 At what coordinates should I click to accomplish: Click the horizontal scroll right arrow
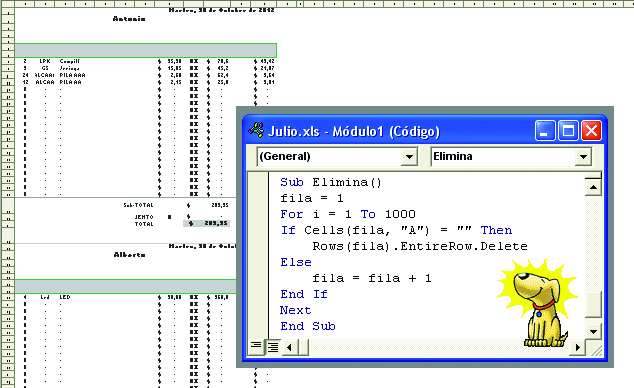(x=577, y=347)
